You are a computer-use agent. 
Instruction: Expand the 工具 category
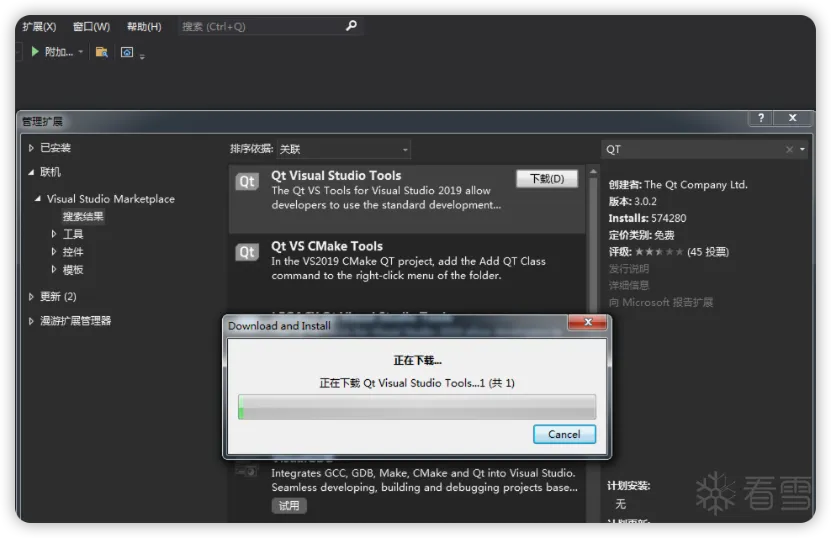[x=54, y=234]
